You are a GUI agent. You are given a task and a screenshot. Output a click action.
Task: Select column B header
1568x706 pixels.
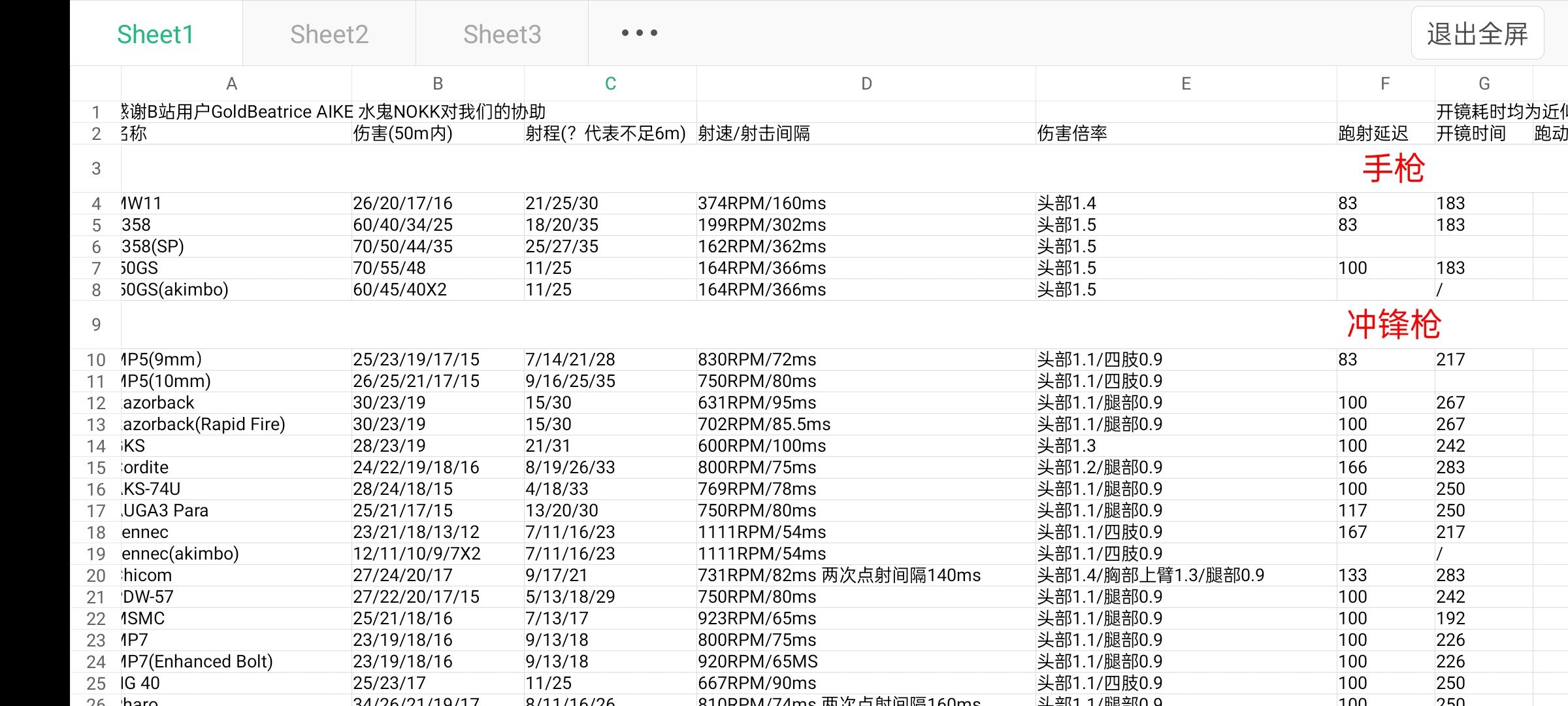[x=438, y=84]
